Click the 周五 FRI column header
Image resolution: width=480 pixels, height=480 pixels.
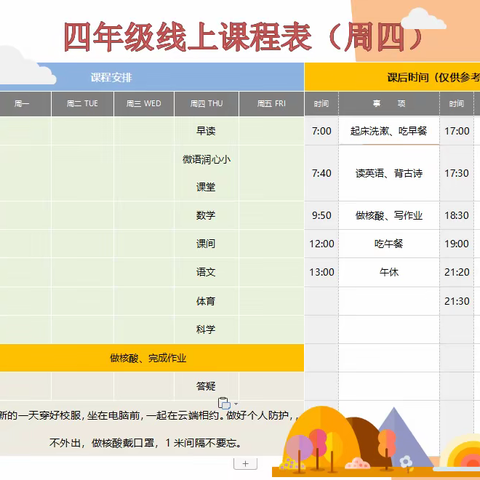tap(271, 104)
